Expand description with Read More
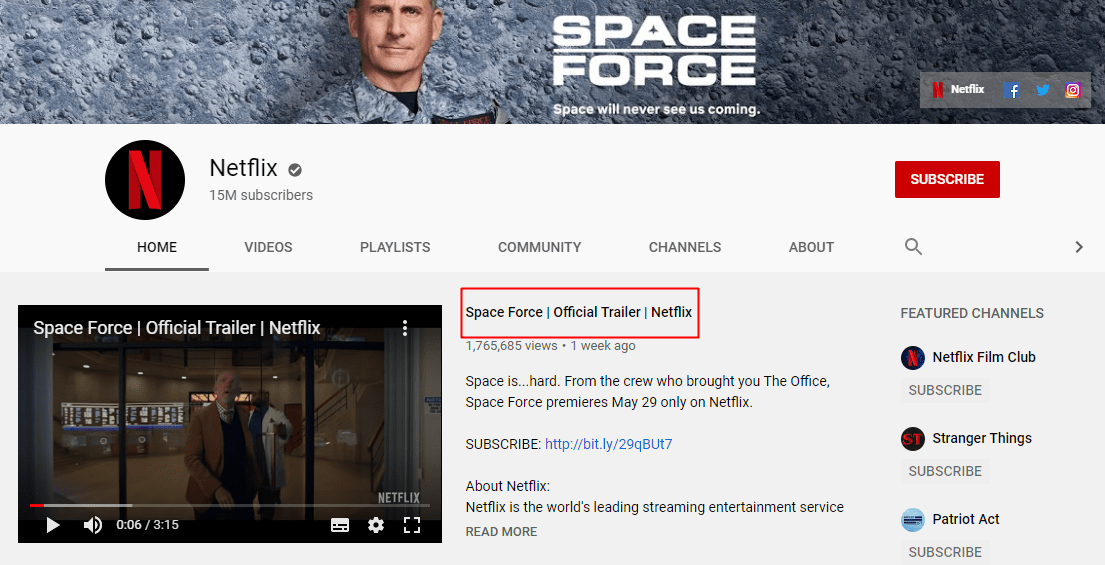 (501, 532)
